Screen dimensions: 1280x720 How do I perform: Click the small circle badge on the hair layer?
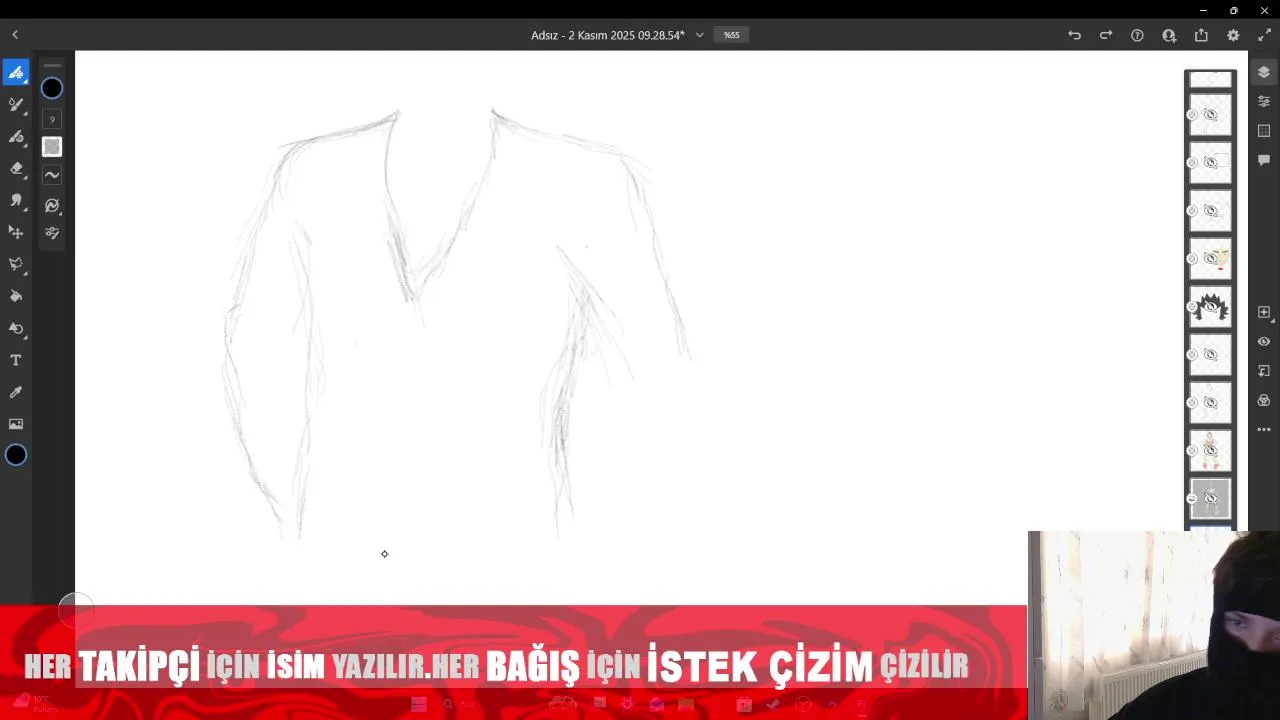(x=1192, y=307)
